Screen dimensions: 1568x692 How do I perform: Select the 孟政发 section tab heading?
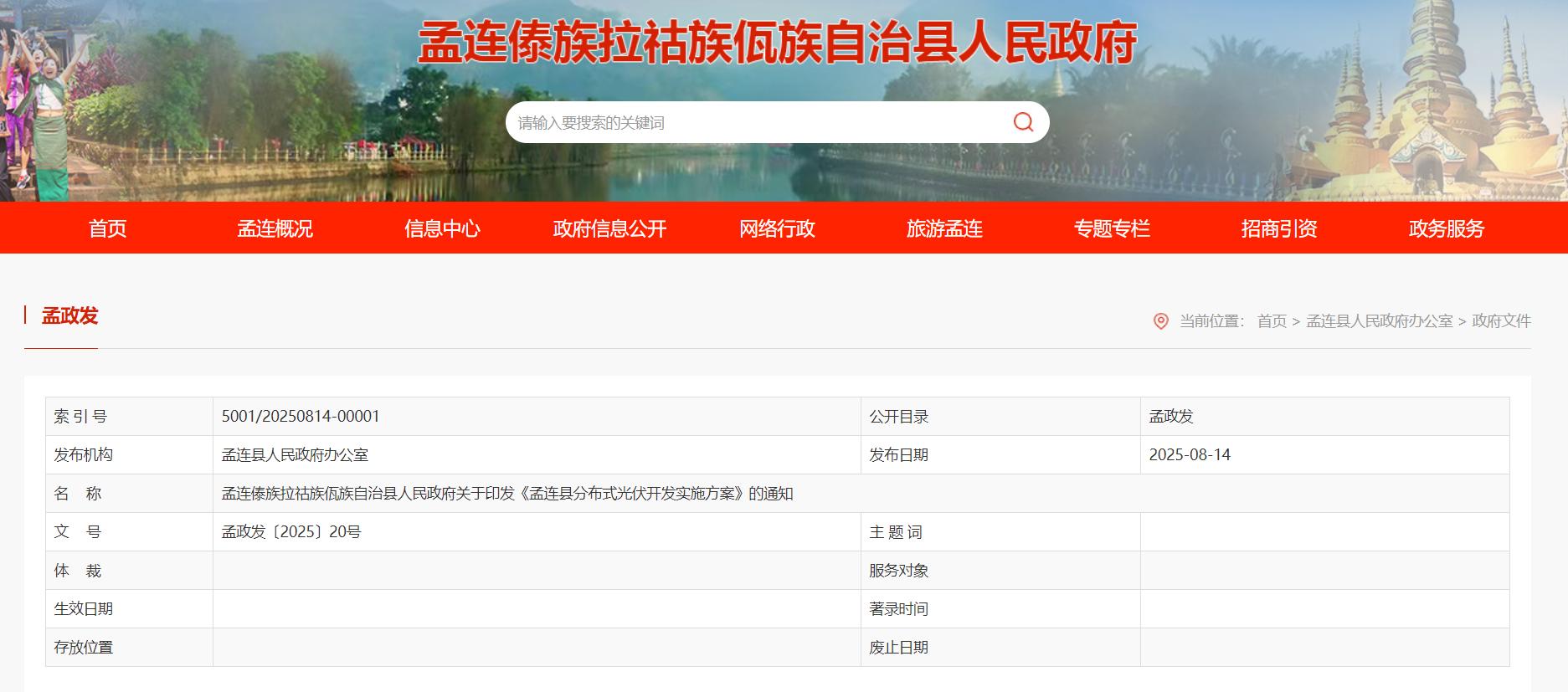pyautogui.click(x=70, y=315)
